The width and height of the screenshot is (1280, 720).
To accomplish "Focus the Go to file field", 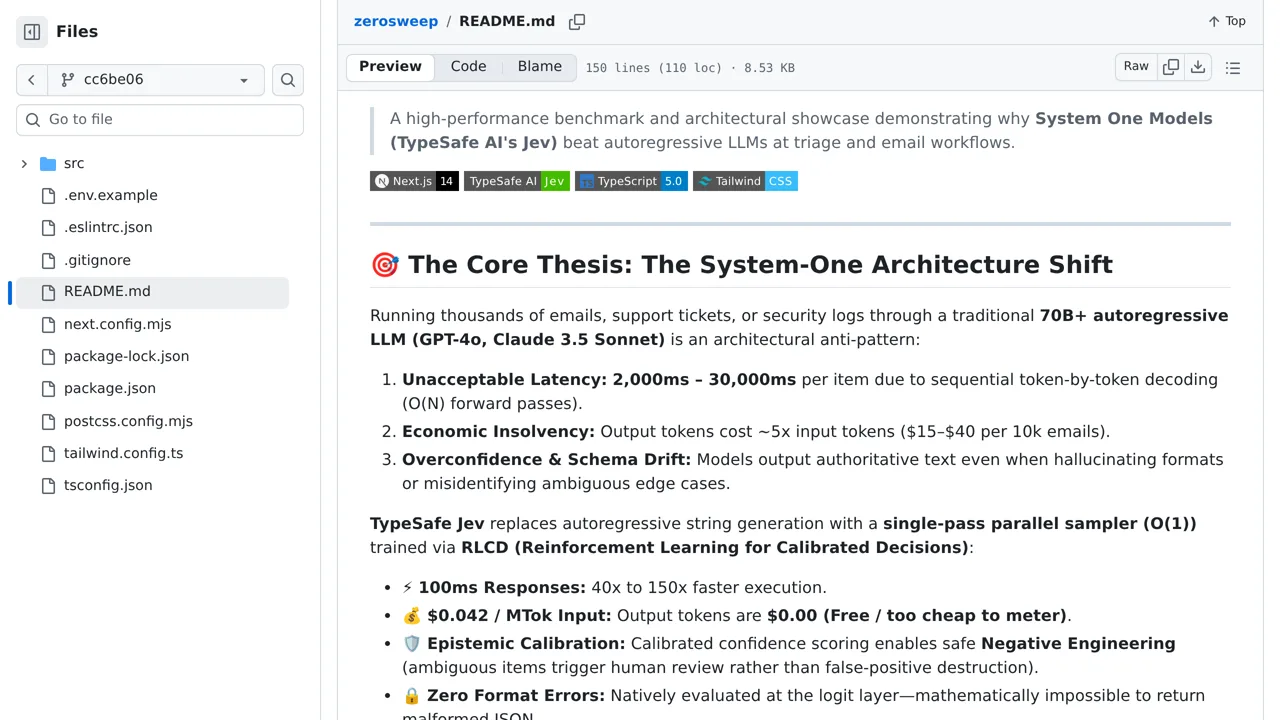I will pos(160,119).
